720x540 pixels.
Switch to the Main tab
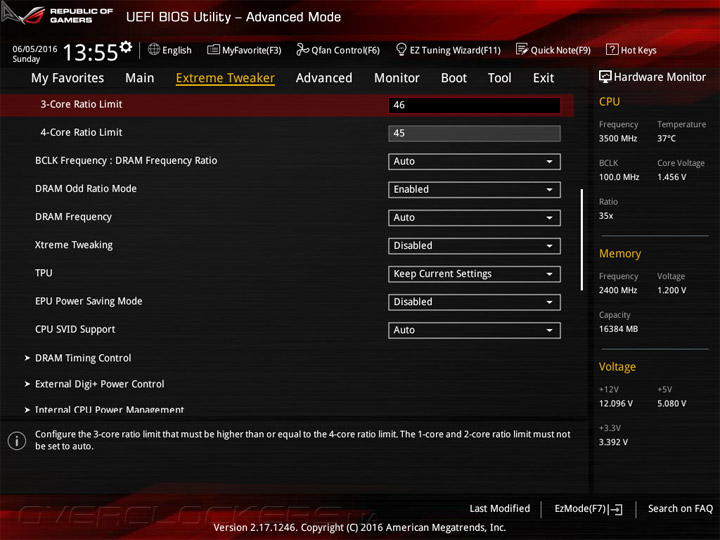click(140, 78)
